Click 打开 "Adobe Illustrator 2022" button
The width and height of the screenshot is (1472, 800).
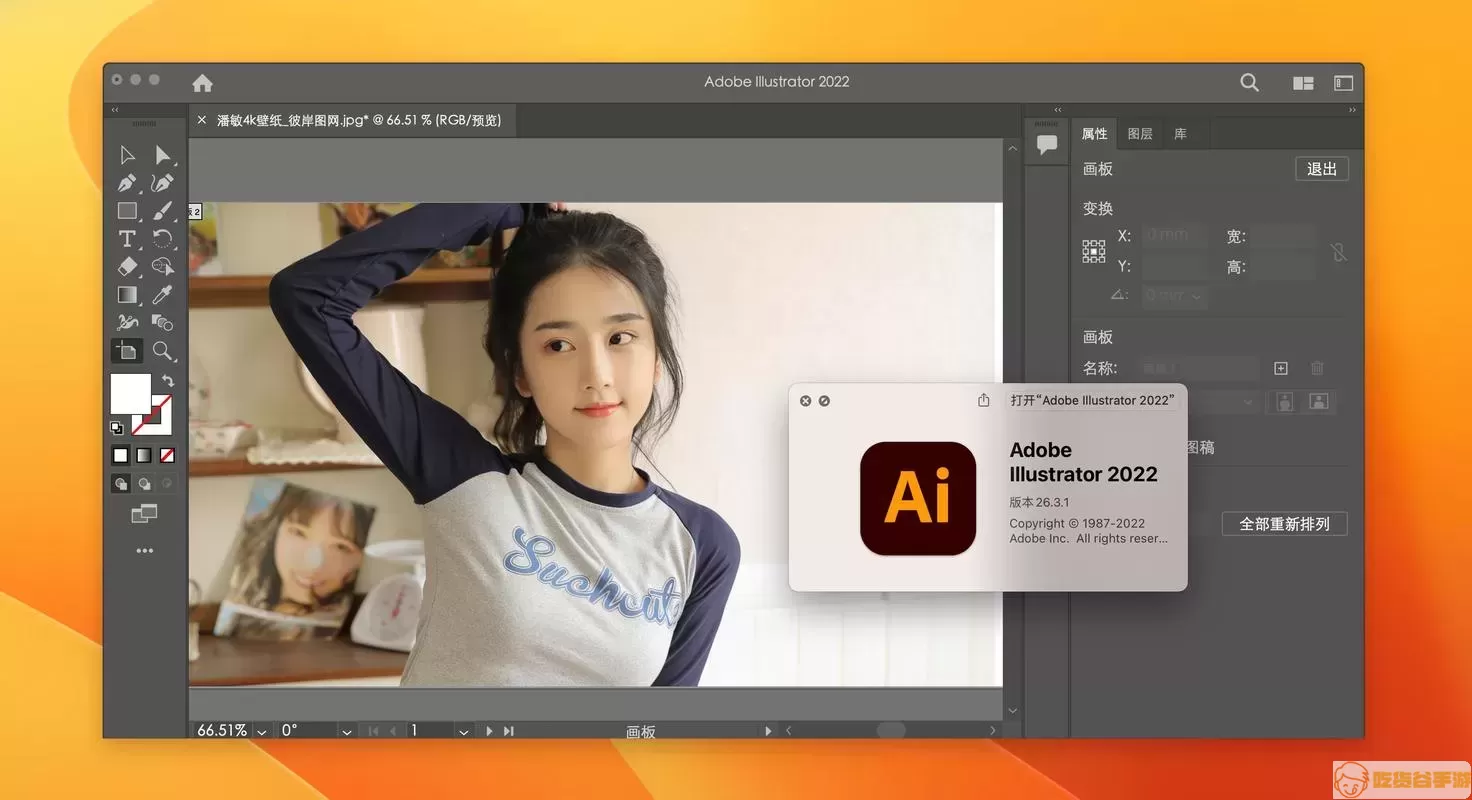(x=1092, y=400)
